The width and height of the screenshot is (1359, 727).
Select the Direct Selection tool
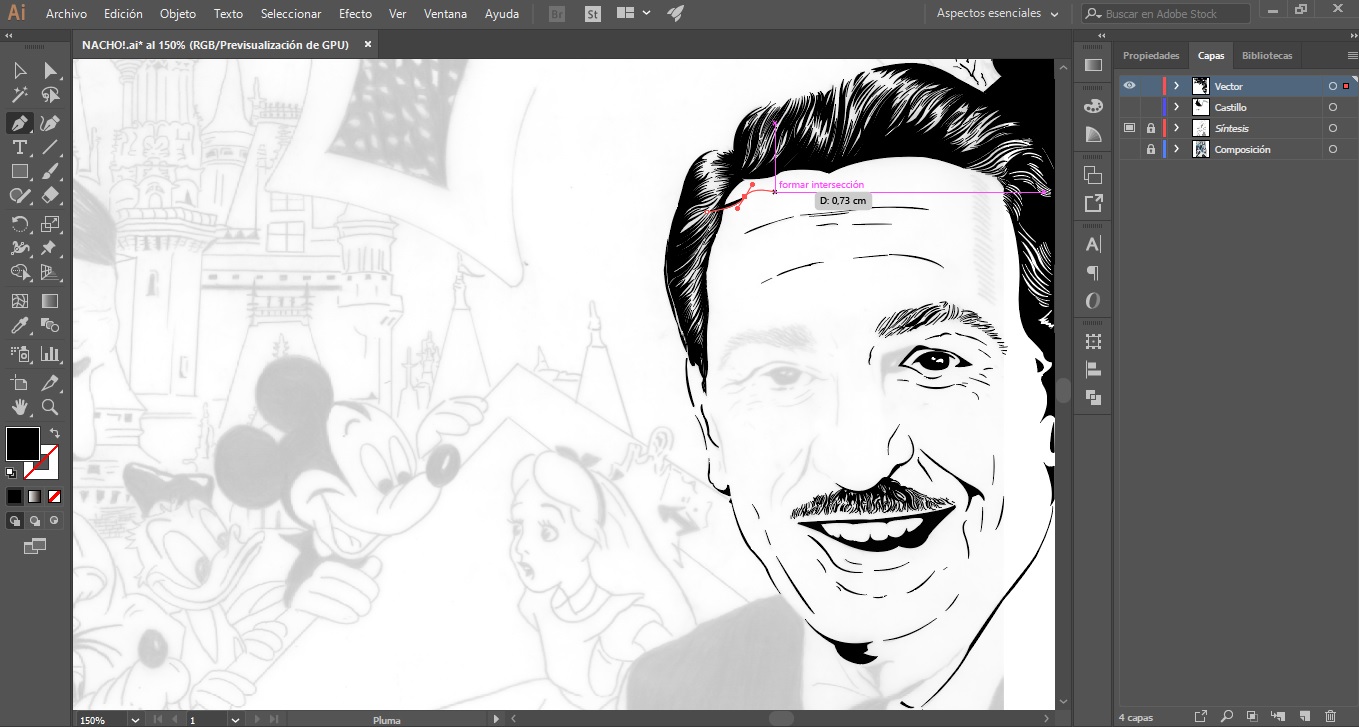(x=50, y=70)
